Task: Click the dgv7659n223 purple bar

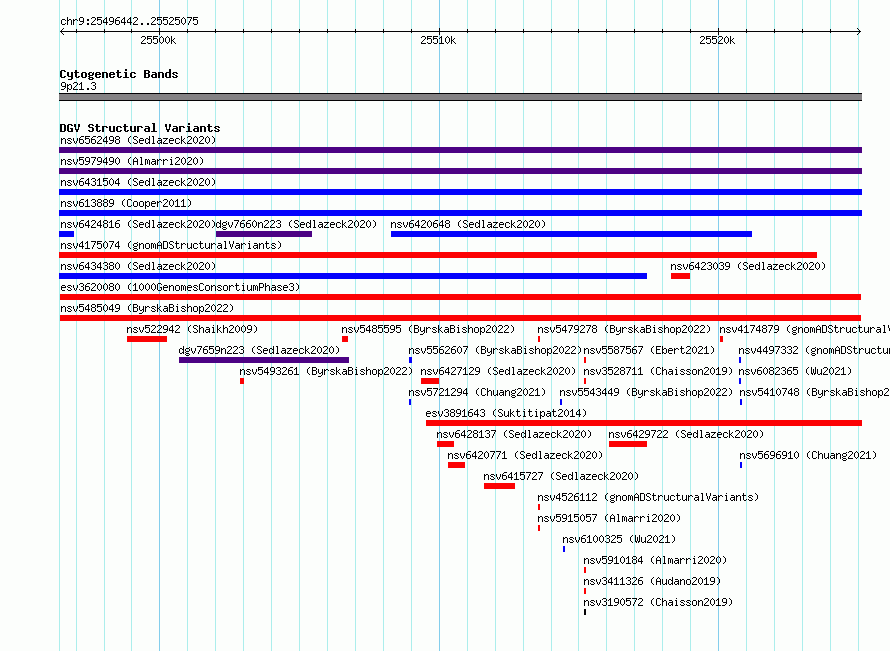Action: (x=264, y=360)
